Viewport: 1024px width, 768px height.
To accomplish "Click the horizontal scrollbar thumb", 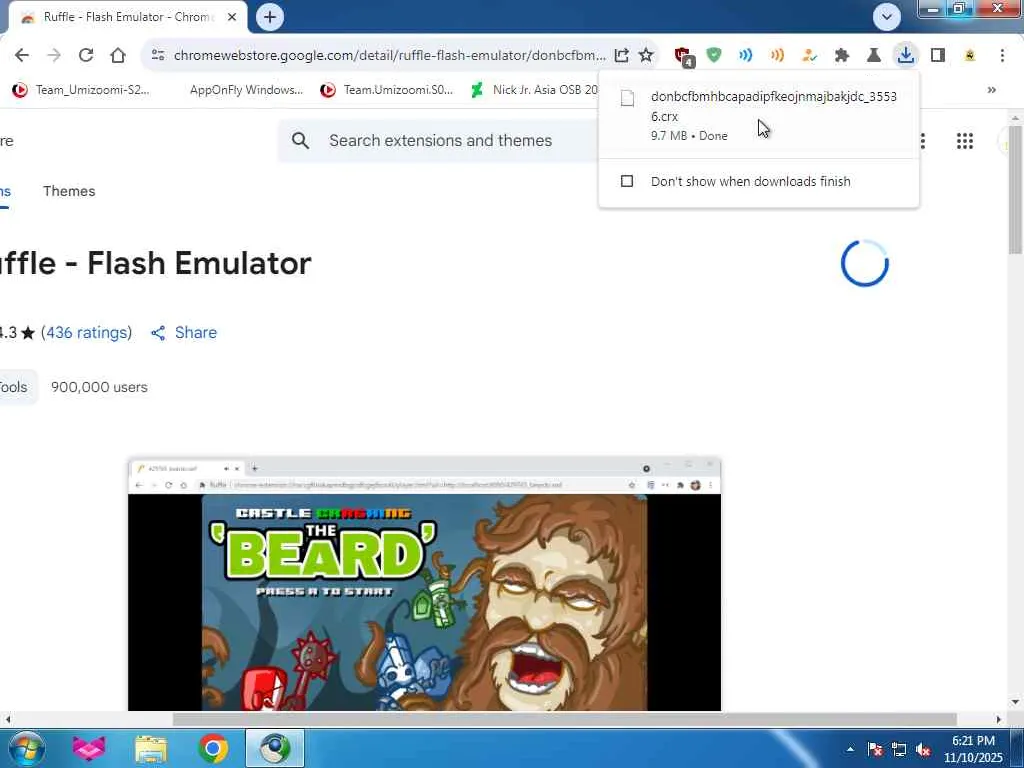I will point(565,719).
